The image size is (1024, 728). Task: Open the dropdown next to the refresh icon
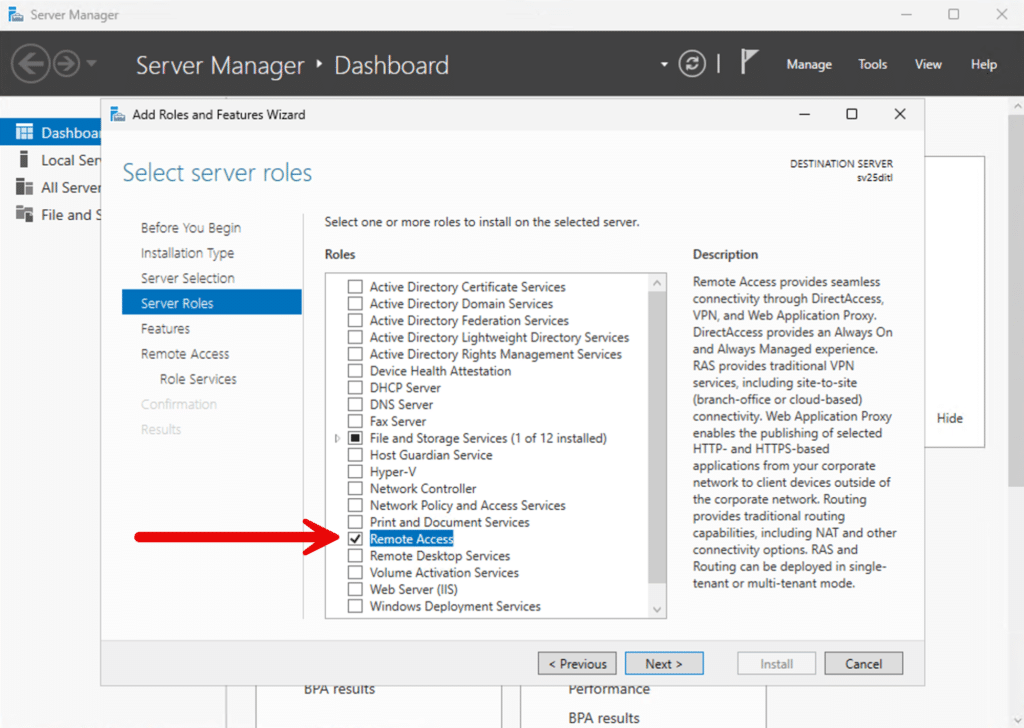pyautogui.click(x=664, y=62)
